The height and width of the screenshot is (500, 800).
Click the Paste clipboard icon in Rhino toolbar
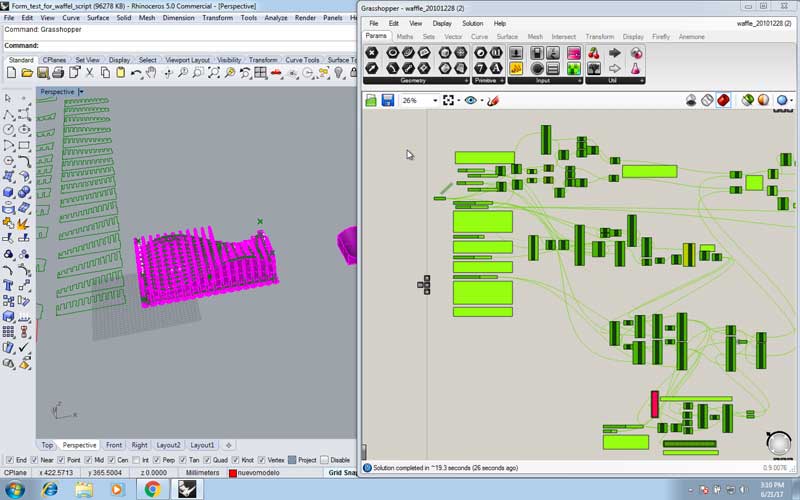[x=120, y=73]
